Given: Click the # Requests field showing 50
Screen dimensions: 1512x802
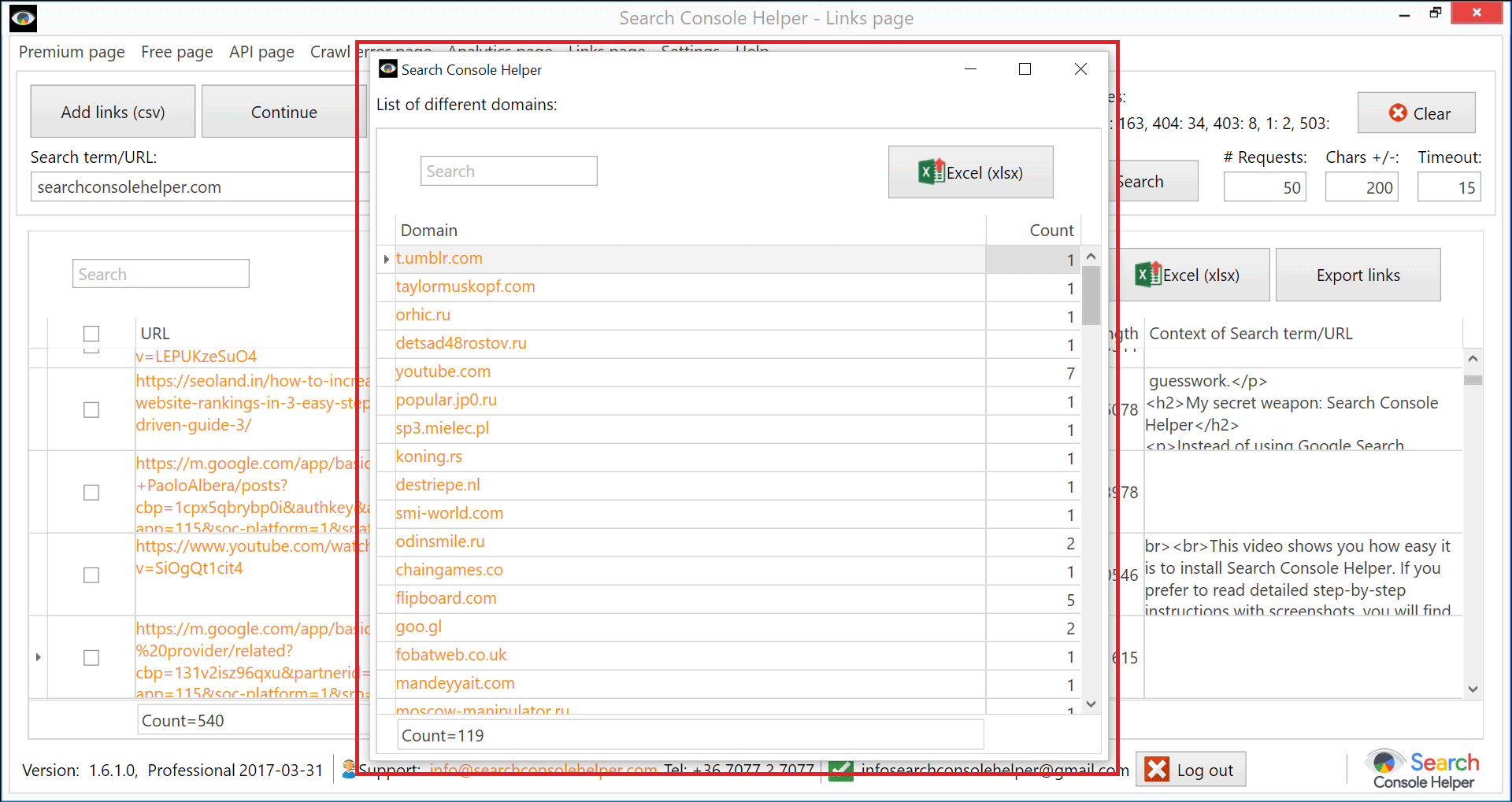Looking at the screenshot, I should [1265, 187].
